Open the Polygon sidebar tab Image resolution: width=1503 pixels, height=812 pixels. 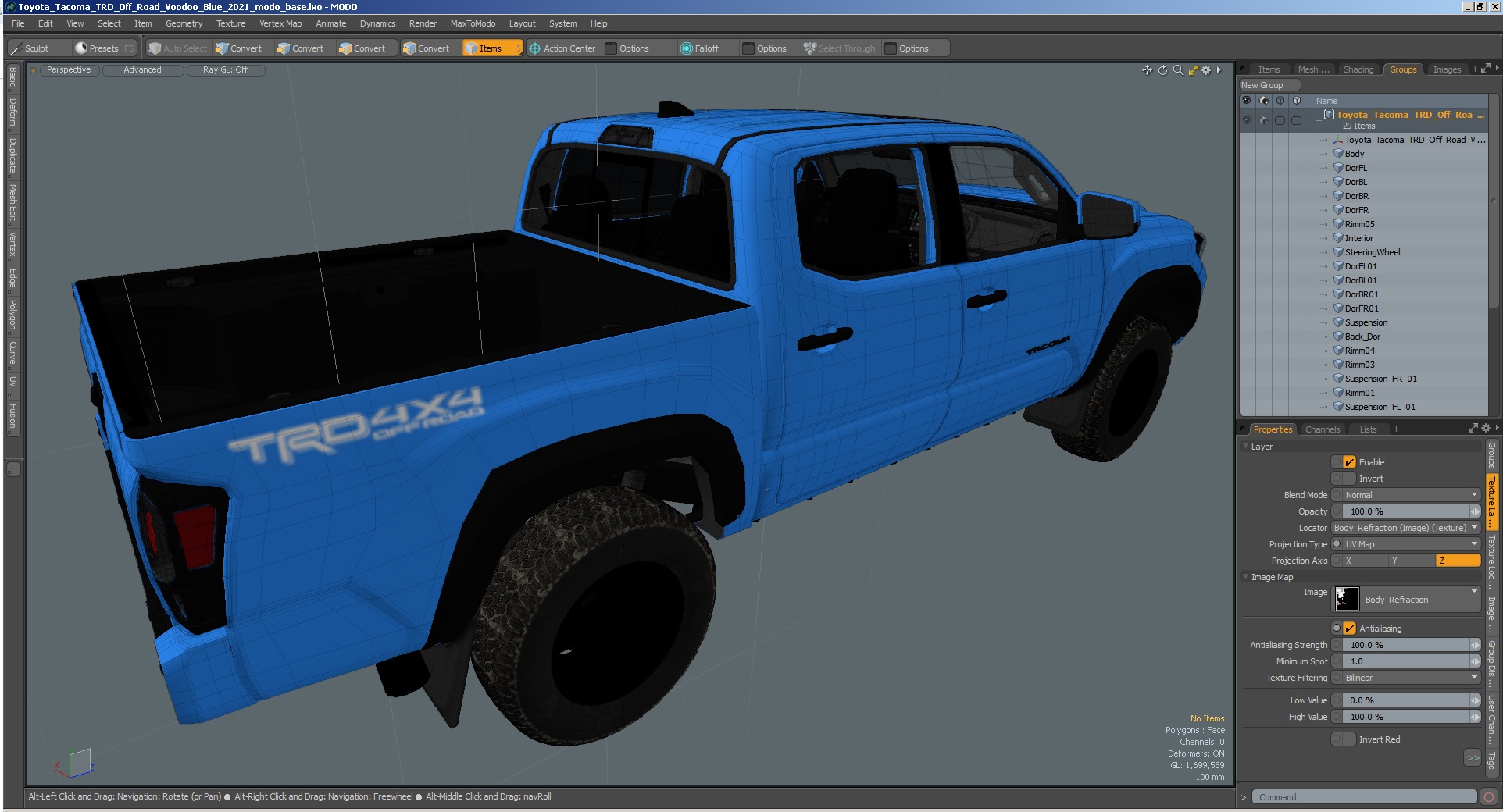tap(13, 315)
